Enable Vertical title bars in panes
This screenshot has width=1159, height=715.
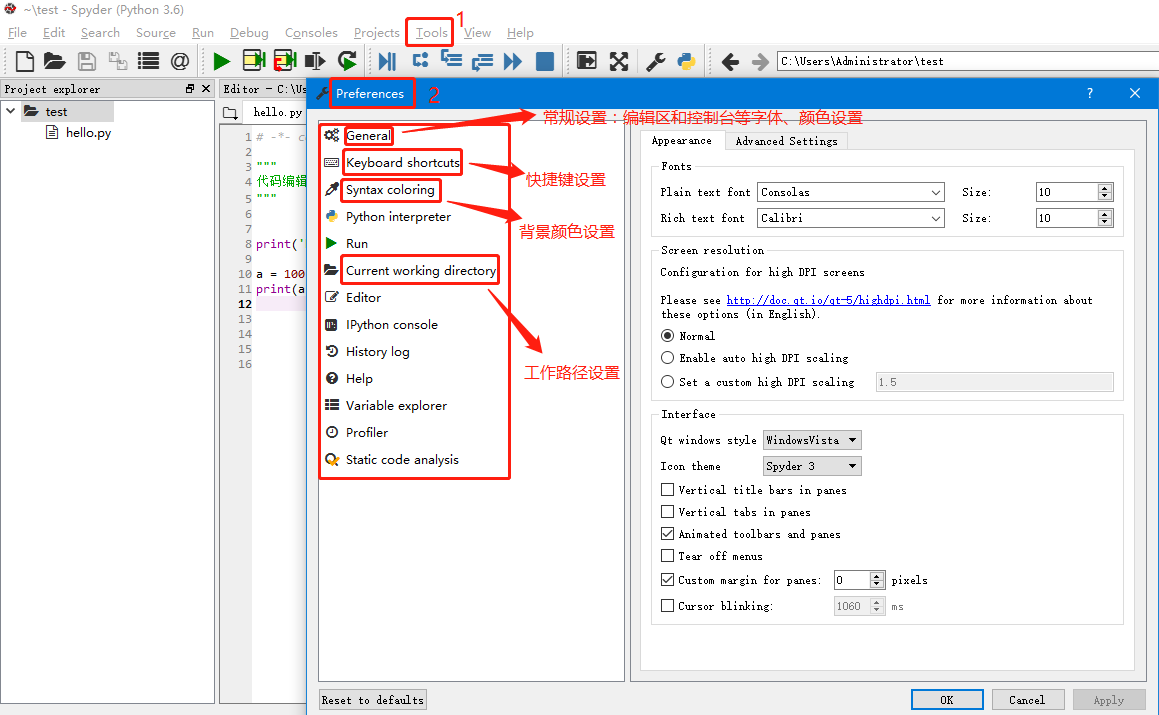[x=667, y=489]
